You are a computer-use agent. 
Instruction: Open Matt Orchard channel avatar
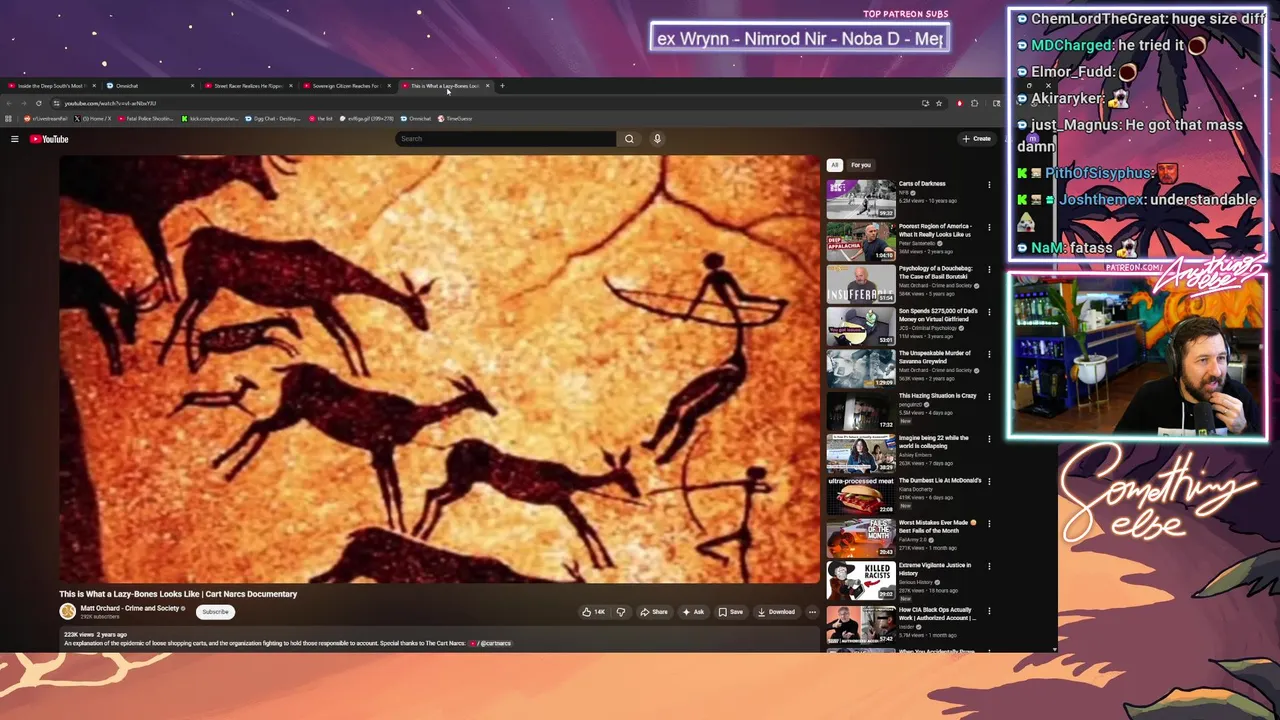(68, 611)
